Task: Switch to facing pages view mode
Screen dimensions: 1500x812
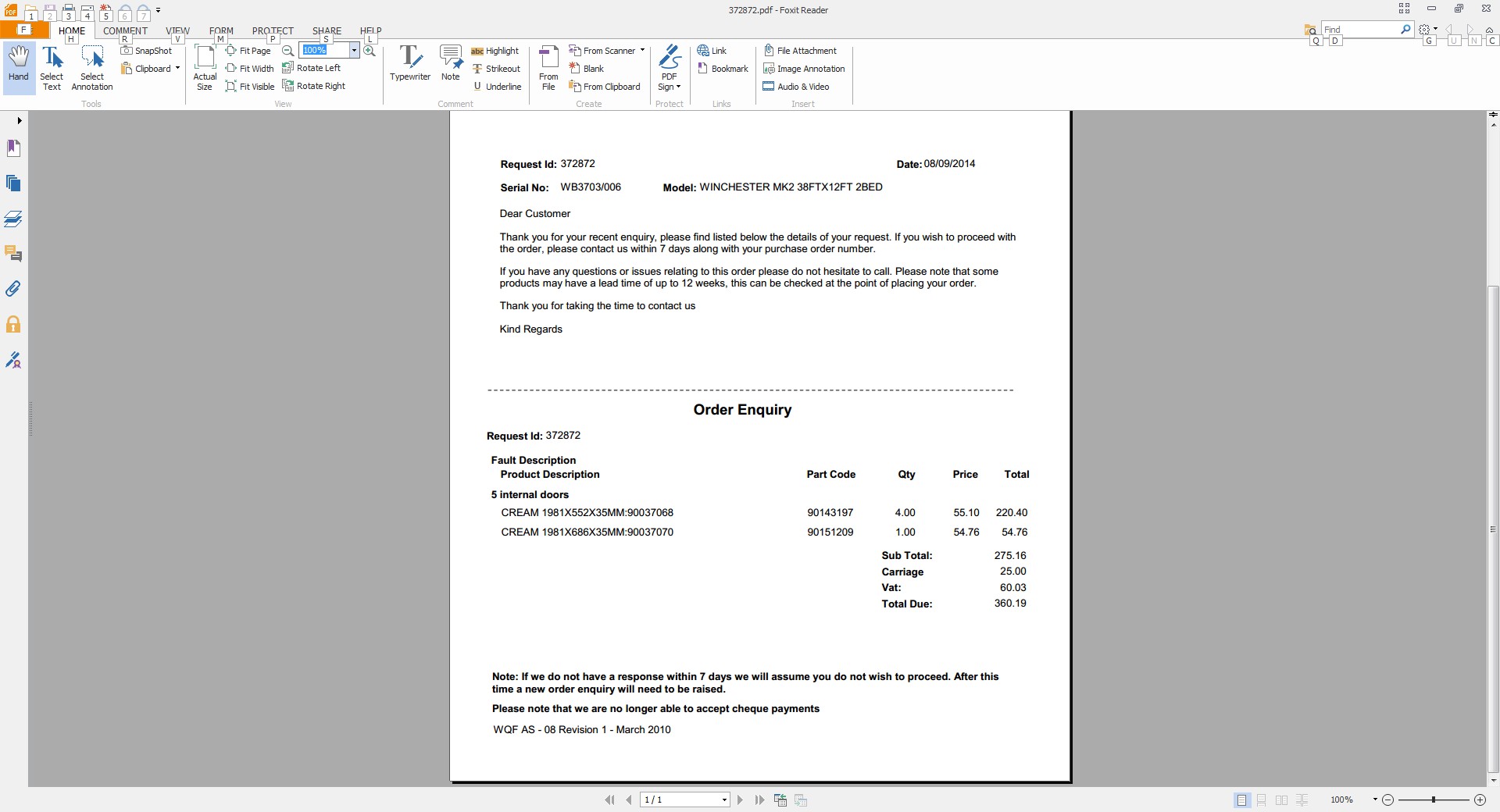Action: tap(1281, 800)
